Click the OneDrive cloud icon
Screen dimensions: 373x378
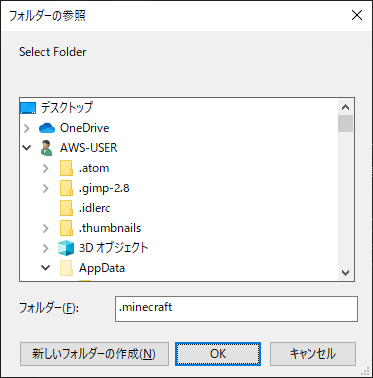[47, 128]
